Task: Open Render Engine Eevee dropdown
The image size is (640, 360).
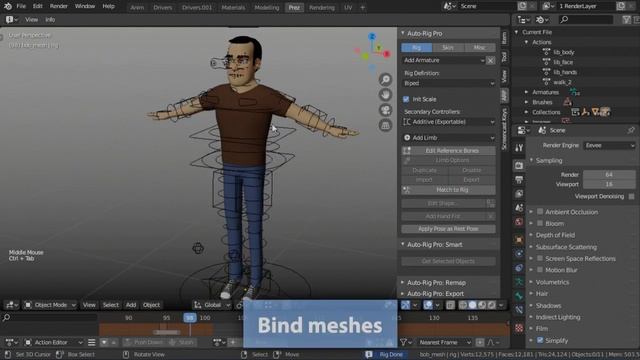Action: pos(609,145)
